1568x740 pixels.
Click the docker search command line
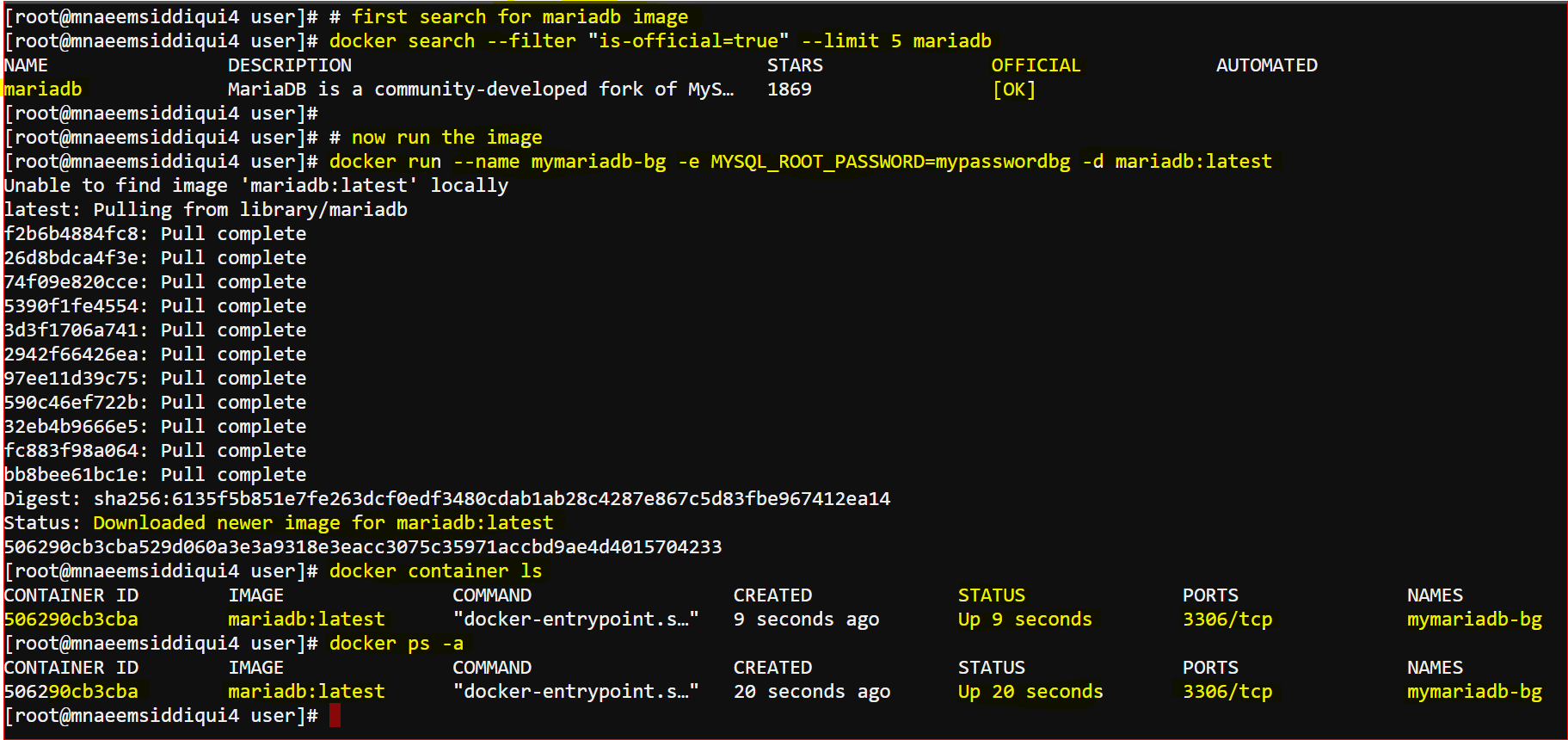click(x=660, y=41)
